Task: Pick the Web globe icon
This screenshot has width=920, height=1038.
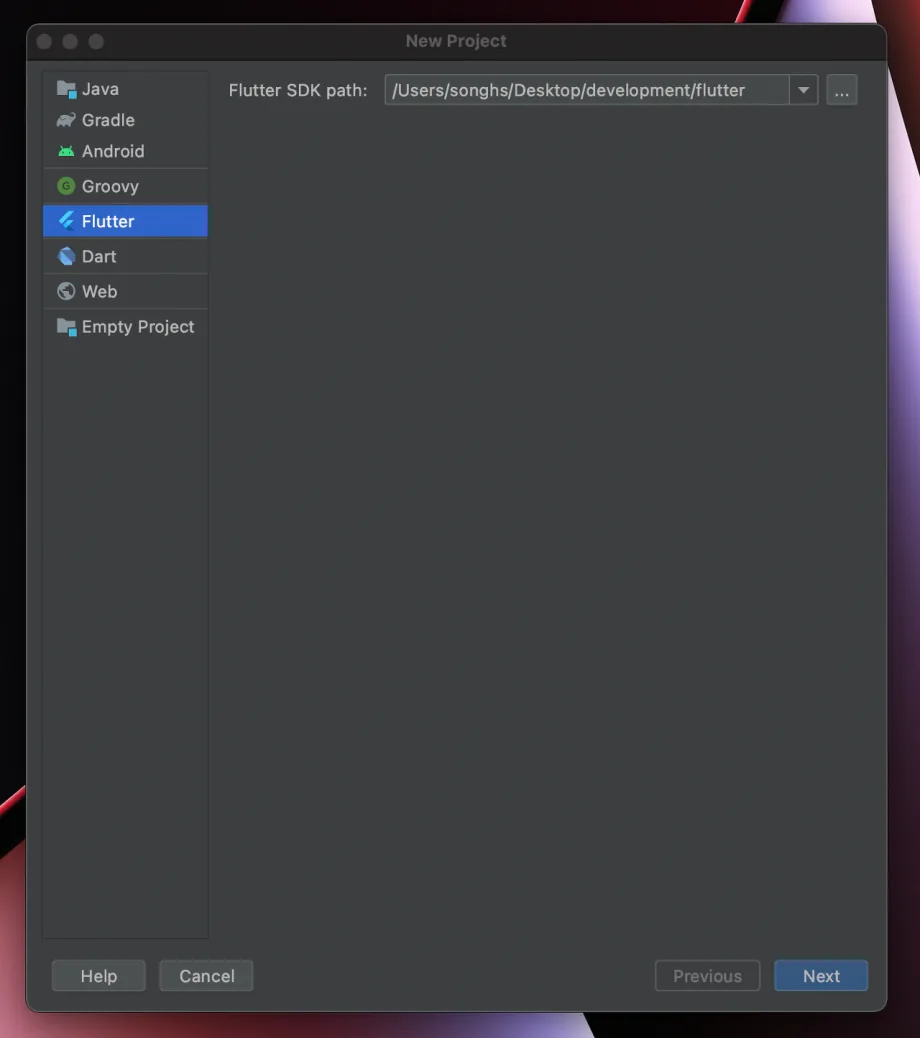Action: (x=66, y=291)
